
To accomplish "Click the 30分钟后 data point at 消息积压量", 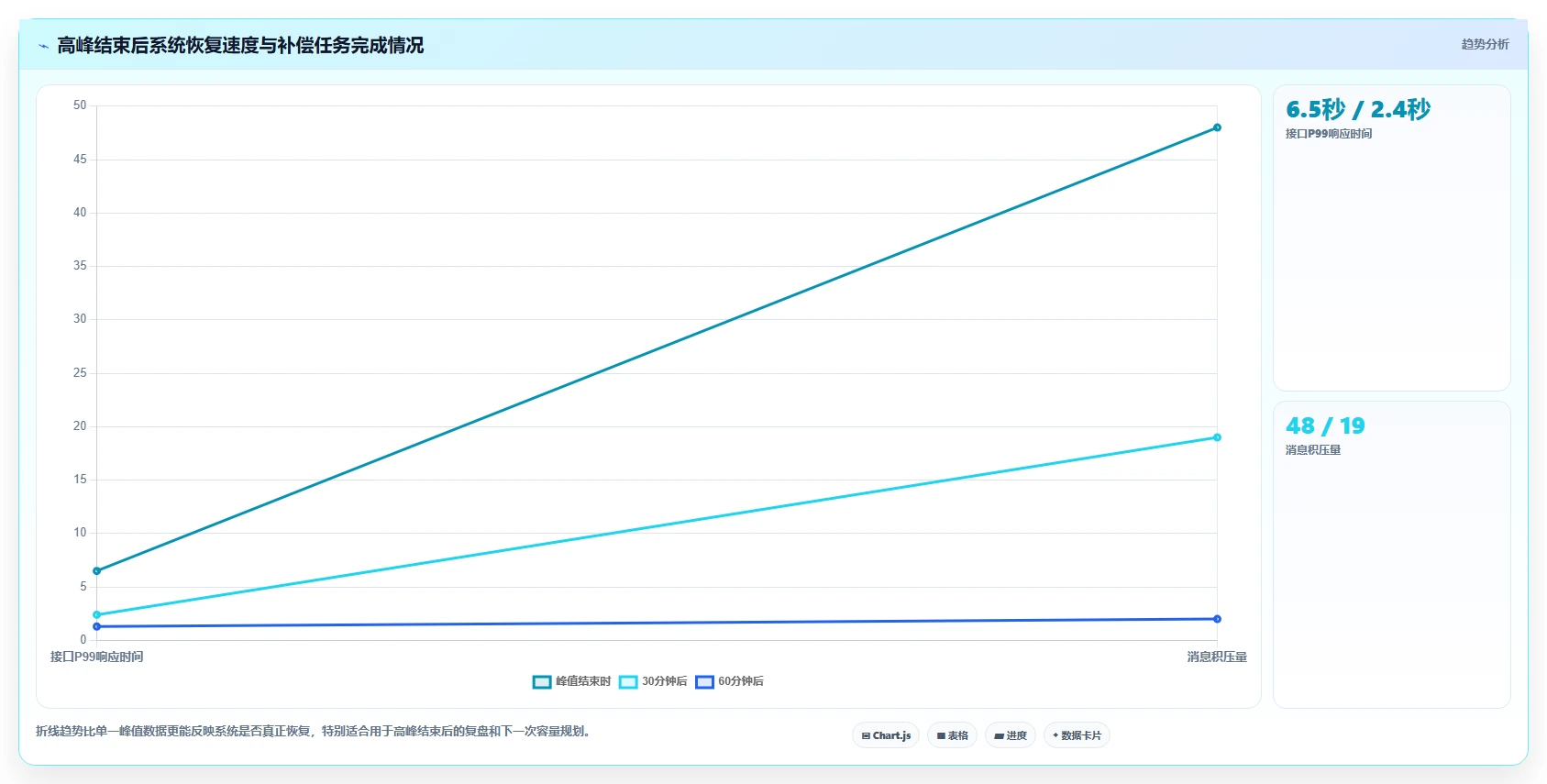I will point(1217,437).
